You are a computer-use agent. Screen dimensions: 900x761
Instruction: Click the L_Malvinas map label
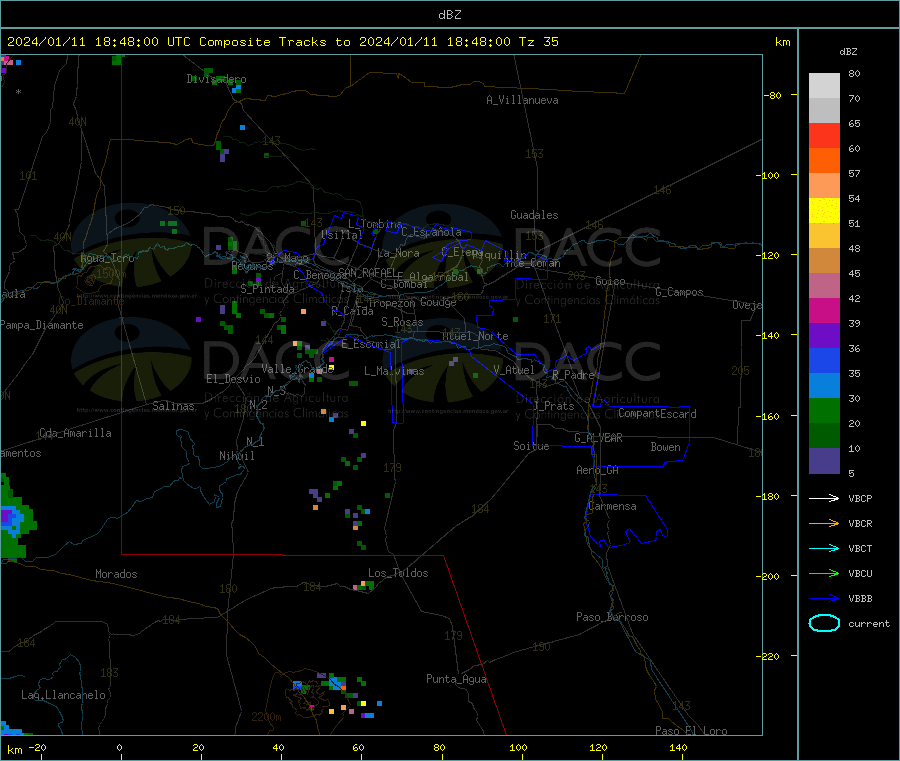(394, 371)
